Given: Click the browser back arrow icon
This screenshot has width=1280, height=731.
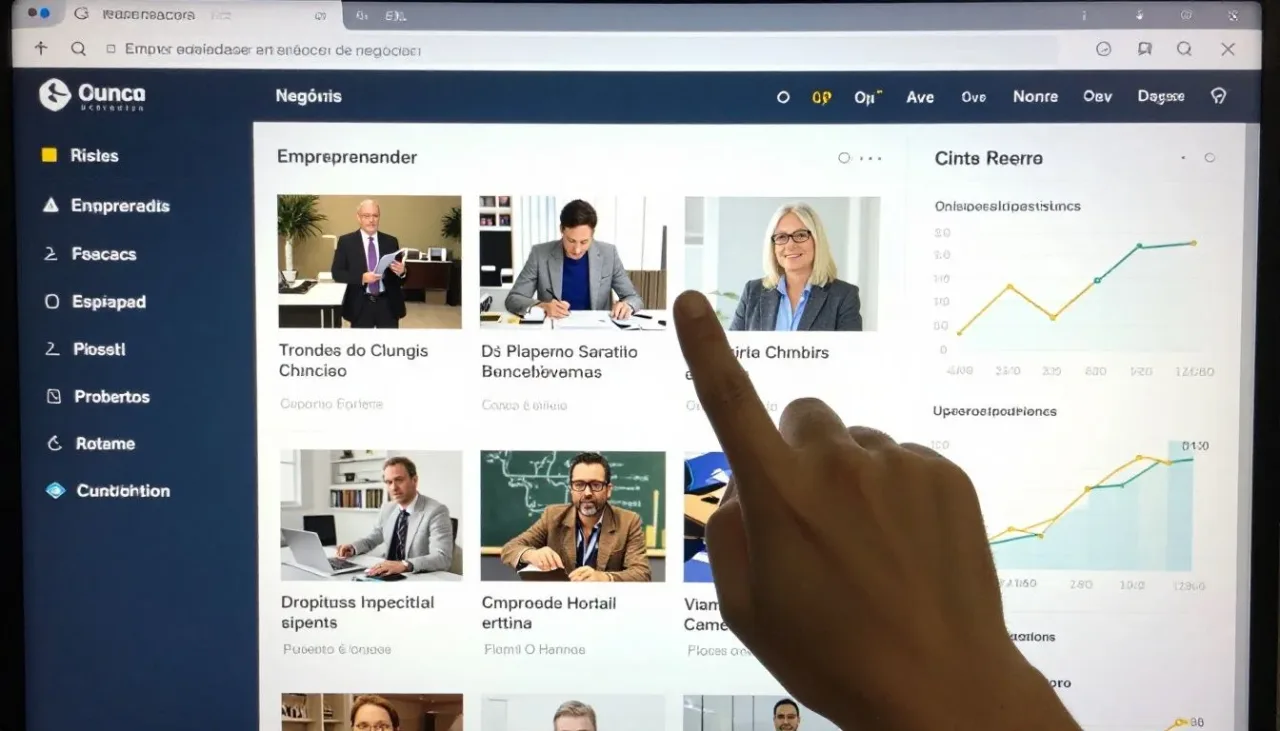Looking at the screenshot, I should [x=41, y=48].
